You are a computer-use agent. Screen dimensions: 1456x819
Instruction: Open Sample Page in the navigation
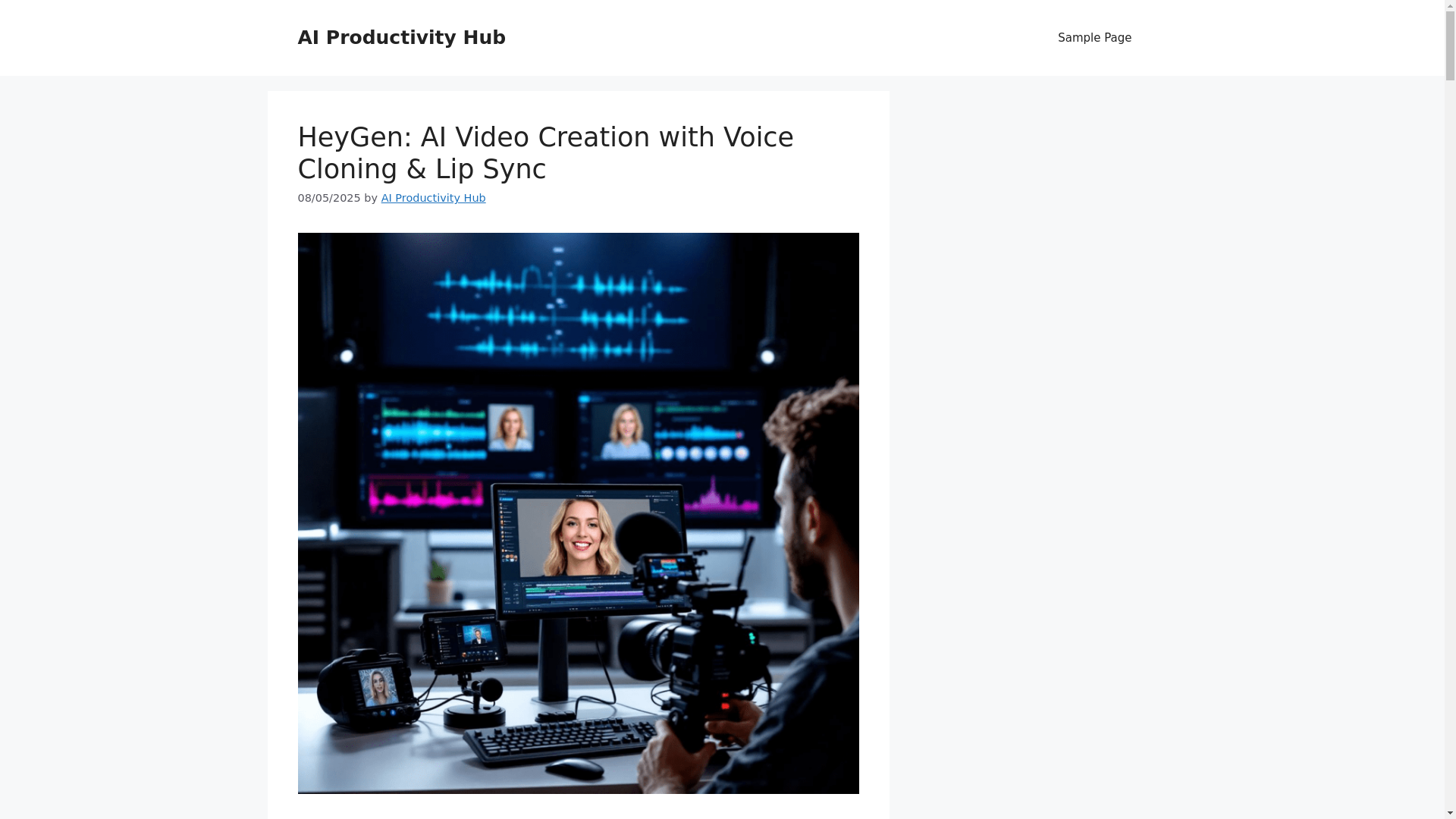pyautogui.click(x=1094, y=38)
